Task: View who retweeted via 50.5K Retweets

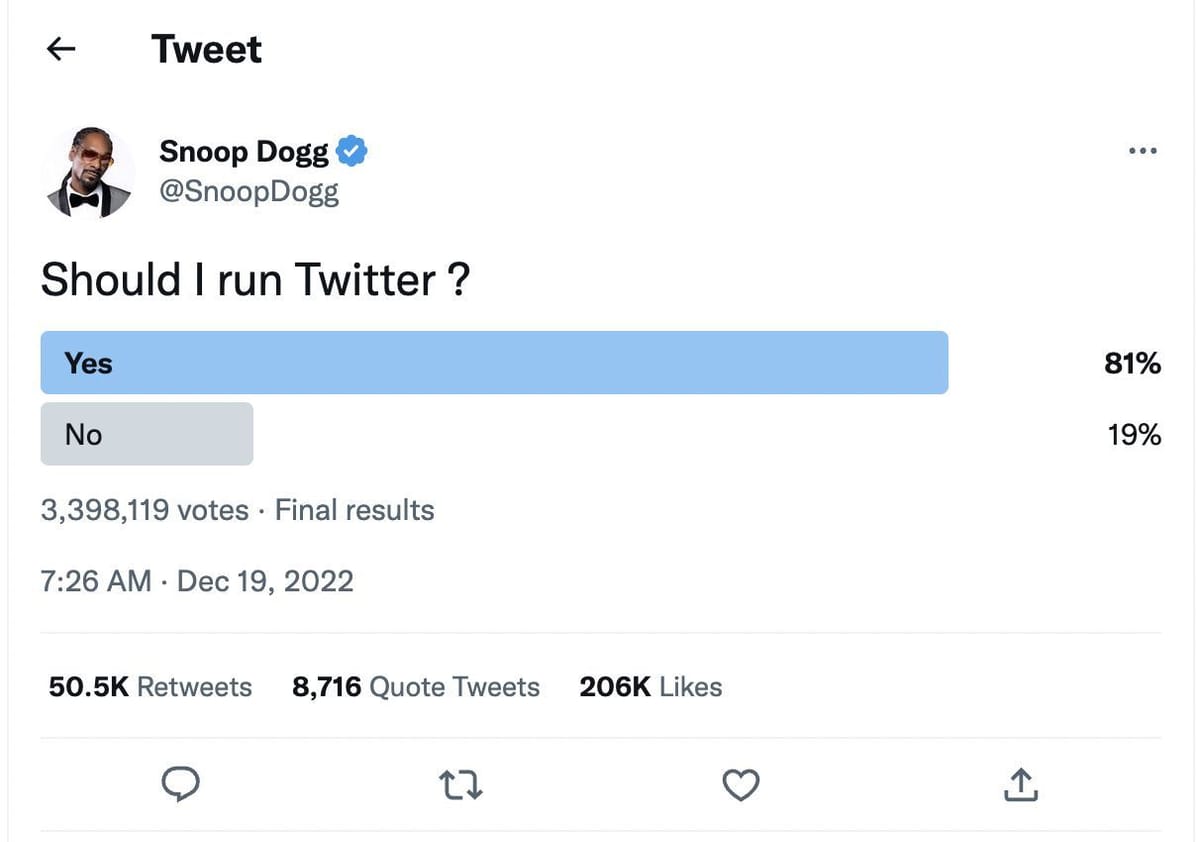Action: (x=148, y=687)
